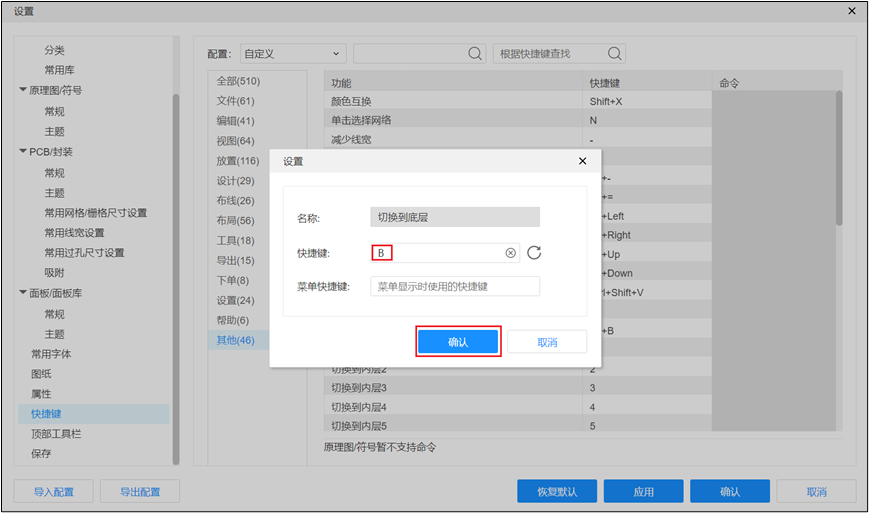Select the 其他(46) category

click(x=236, y=340)
